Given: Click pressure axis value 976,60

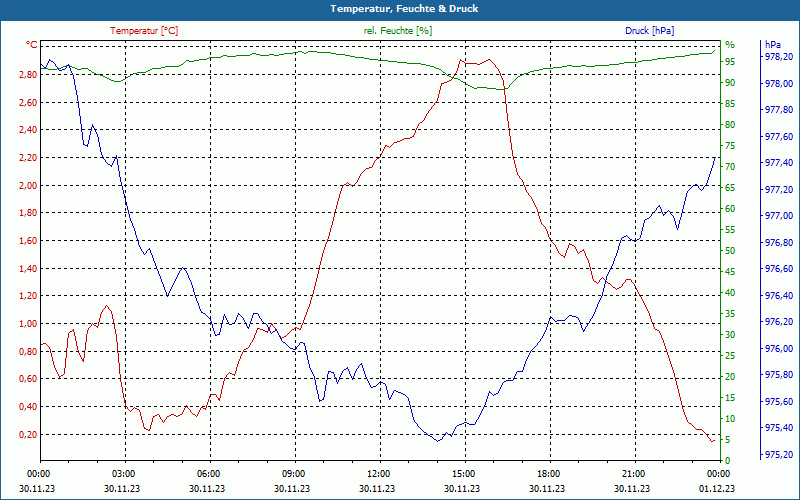Looking at the screenshot, I should coord(779,269).
